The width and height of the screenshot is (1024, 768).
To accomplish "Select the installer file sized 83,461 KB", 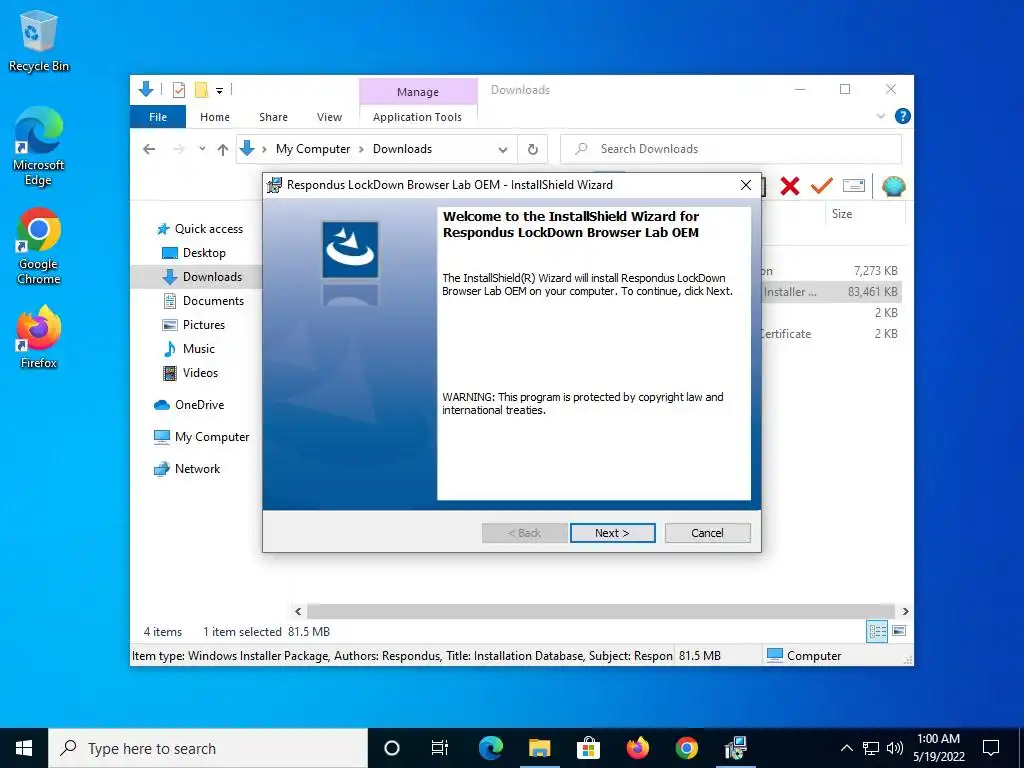I will (831, 291).
